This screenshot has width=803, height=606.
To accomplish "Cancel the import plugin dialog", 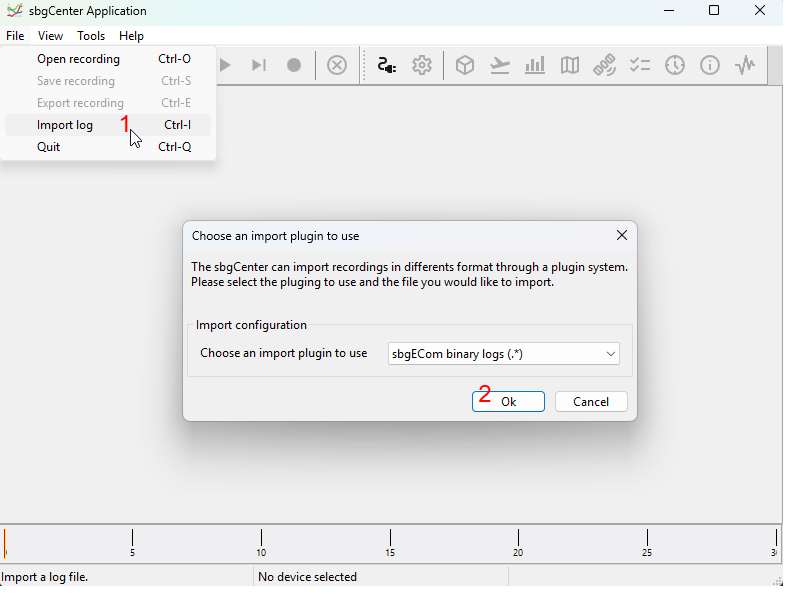I will click(591, 401).
